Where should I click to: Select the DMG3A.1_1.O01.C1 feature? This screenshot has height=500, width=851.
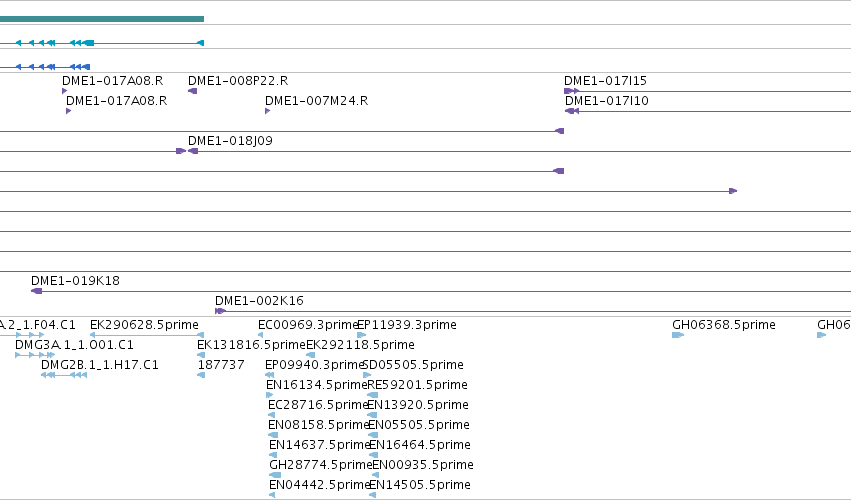35,355
